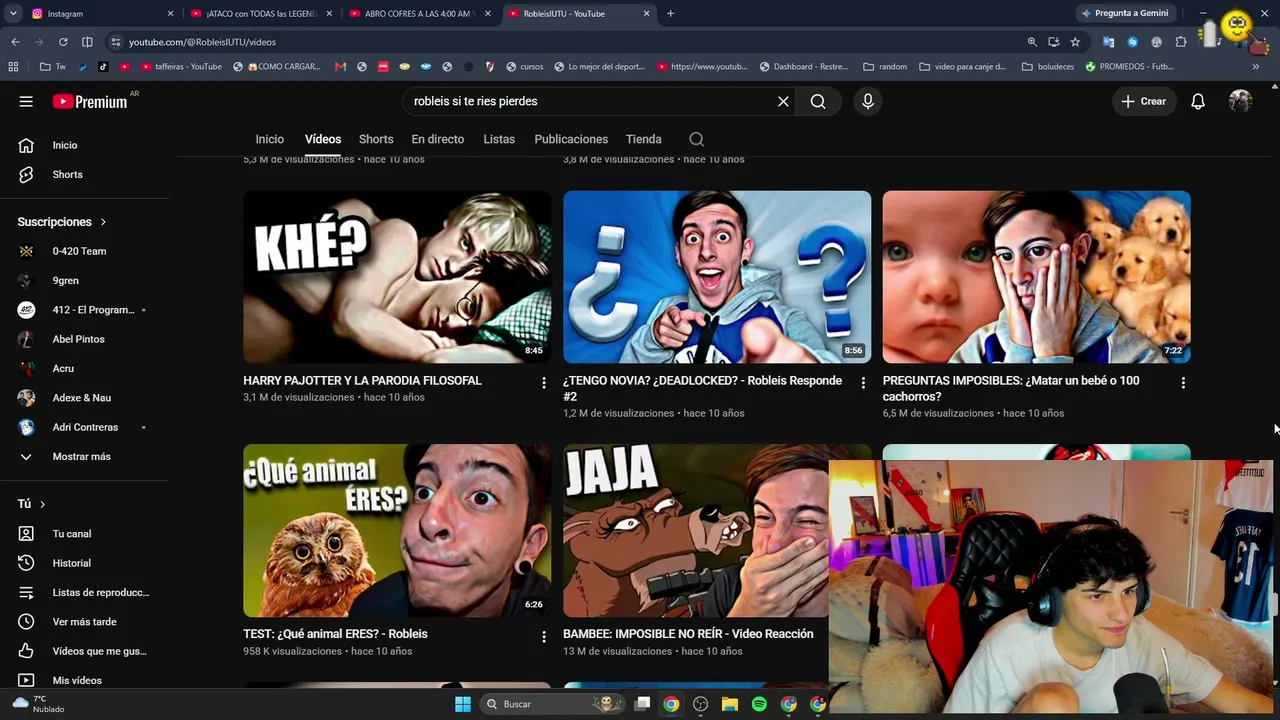
Task: Start voice search with the microphone
Action: [868, 101]
